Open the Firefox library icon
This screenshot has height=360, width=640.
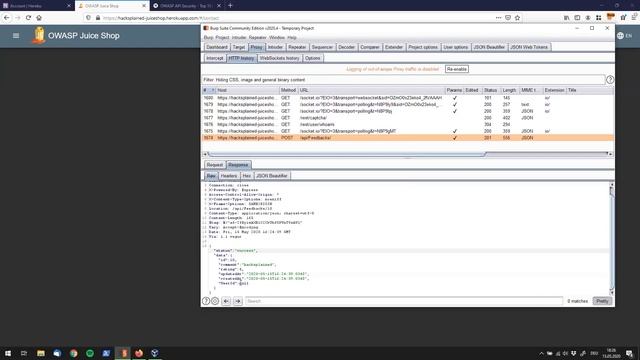tap(567, 18)
